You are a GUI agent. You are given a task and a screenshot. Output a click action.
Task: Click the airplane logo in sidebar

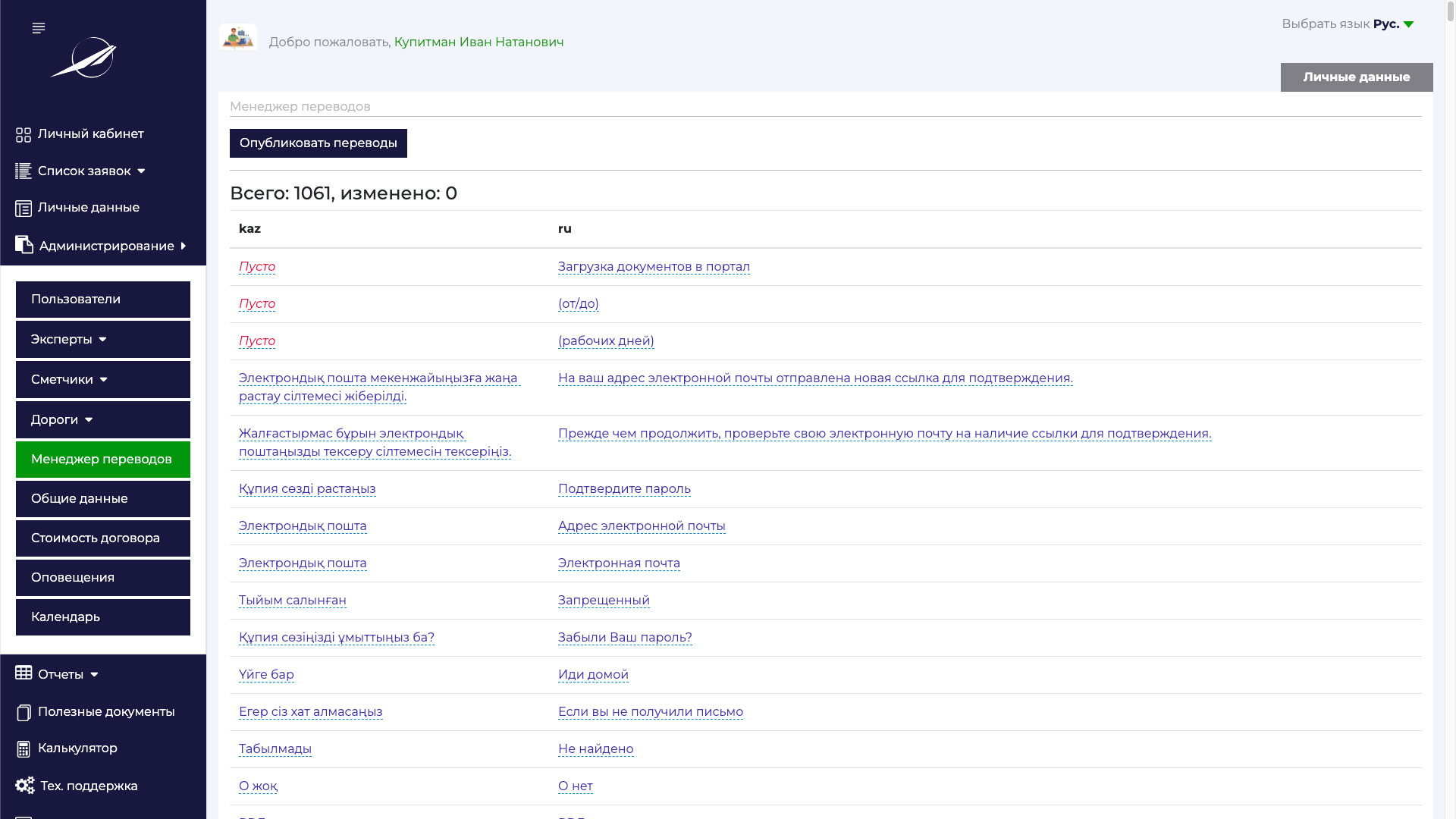coord(85,58)
